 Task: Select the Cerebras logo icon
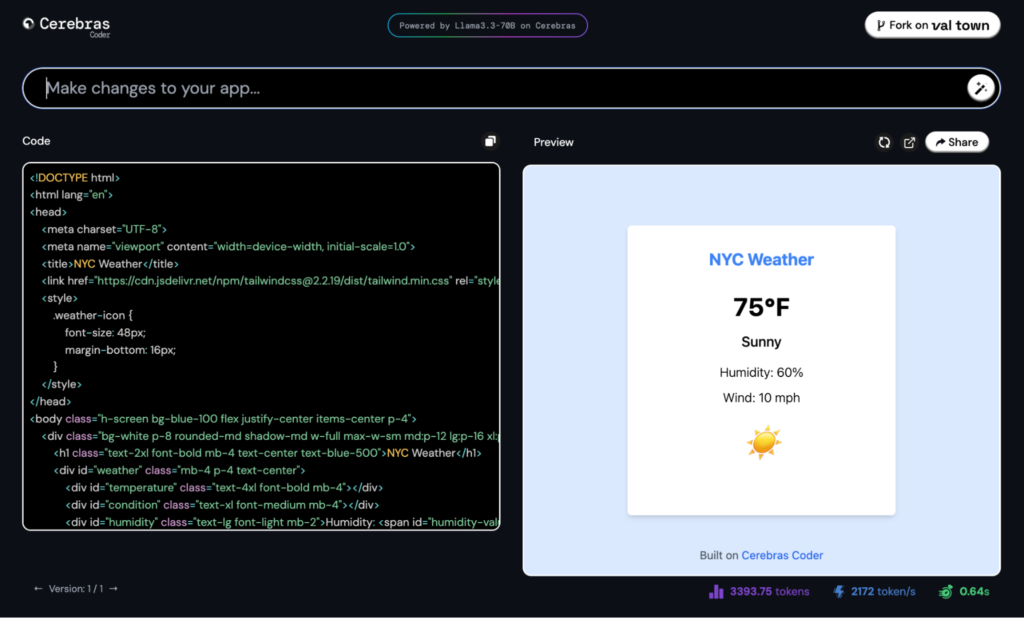point(27,25)
